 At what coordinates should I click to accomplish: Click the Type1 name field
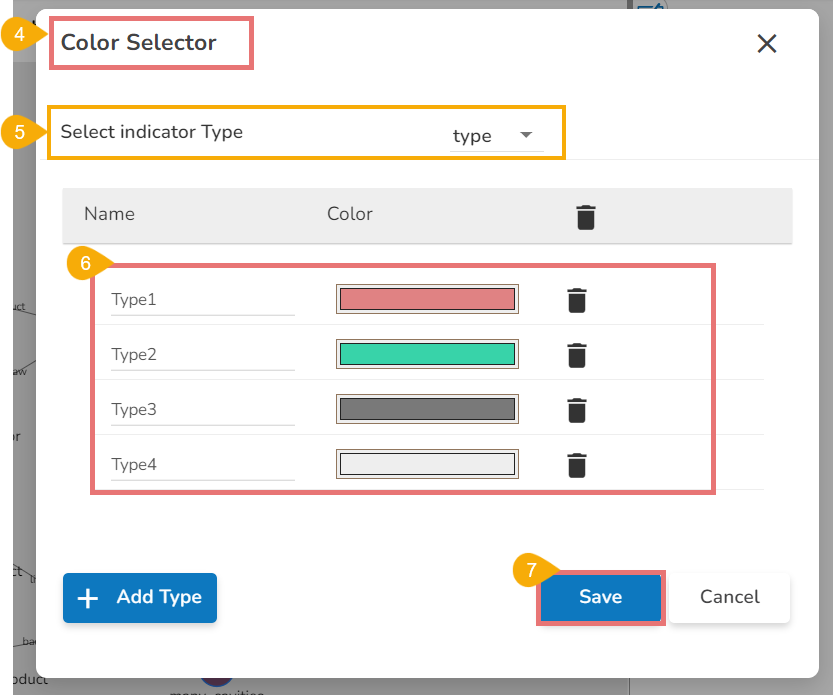coord(202,300)
